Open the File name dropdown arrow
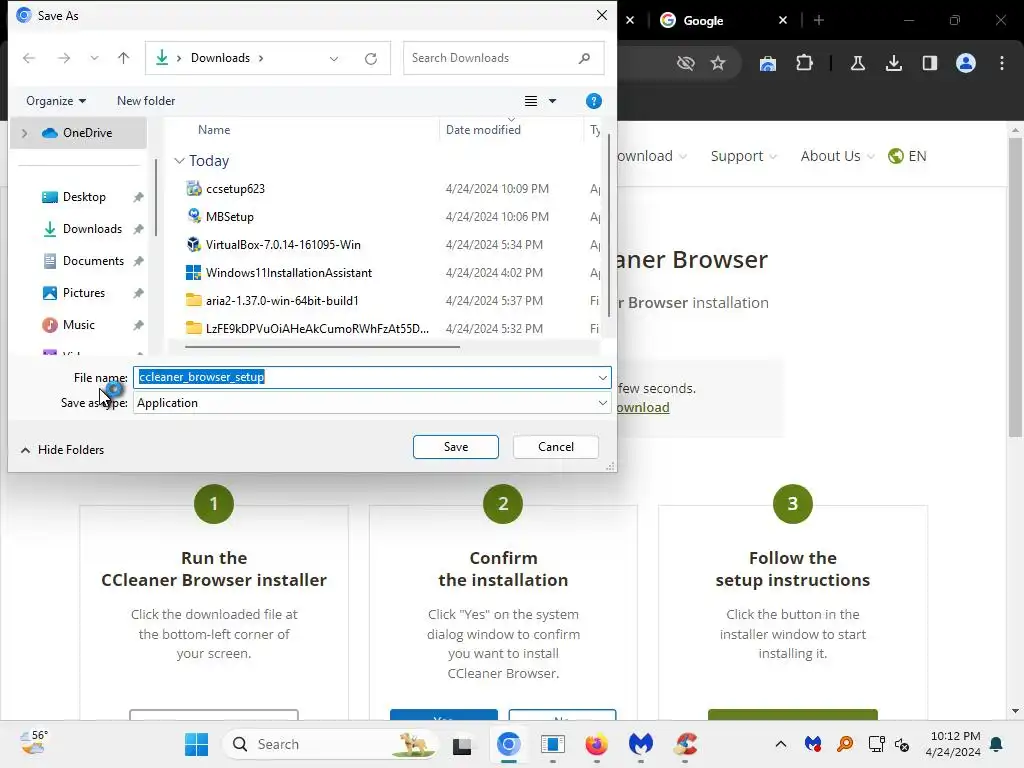1024x768 pixels. coord(602,377)
